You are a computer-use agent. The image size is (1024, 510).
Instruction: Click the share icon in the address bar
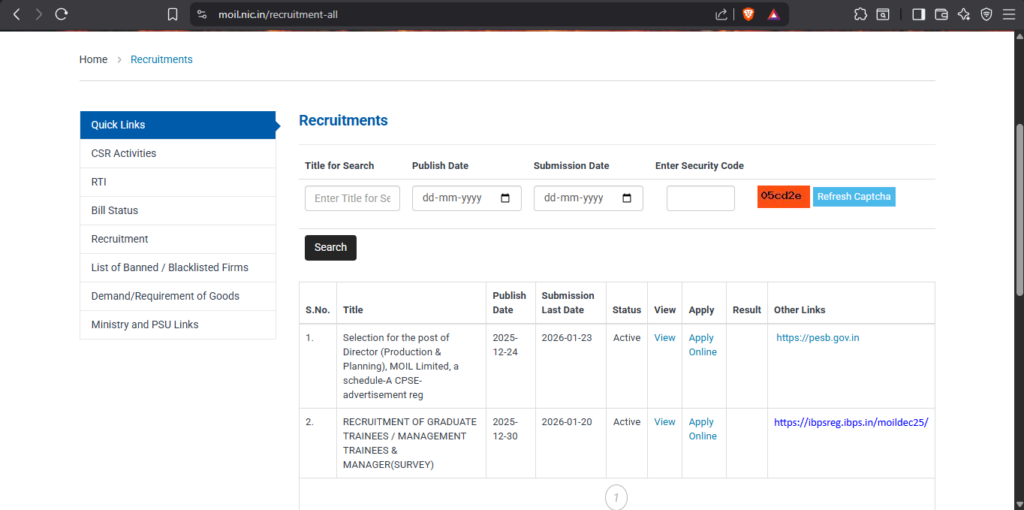click(x=722, y=14)
